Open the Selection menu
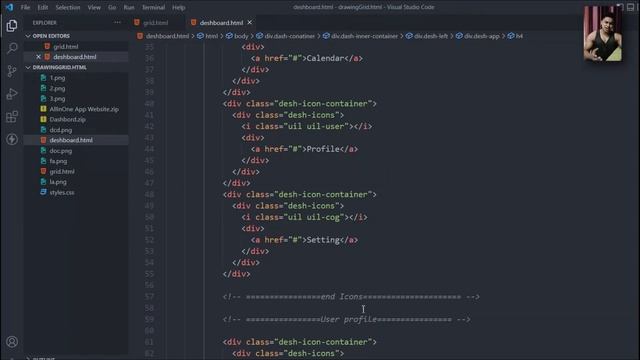This screenshot has height=360, width=640. pyautogui.click(x=68, y=7)
